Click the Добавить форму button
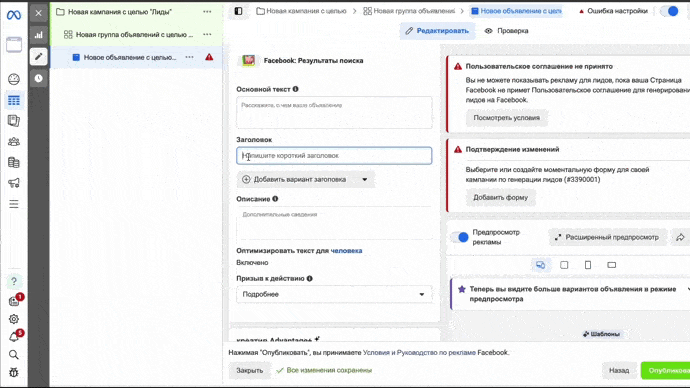This screenshot has width=690, height=388. click(500, 198)
